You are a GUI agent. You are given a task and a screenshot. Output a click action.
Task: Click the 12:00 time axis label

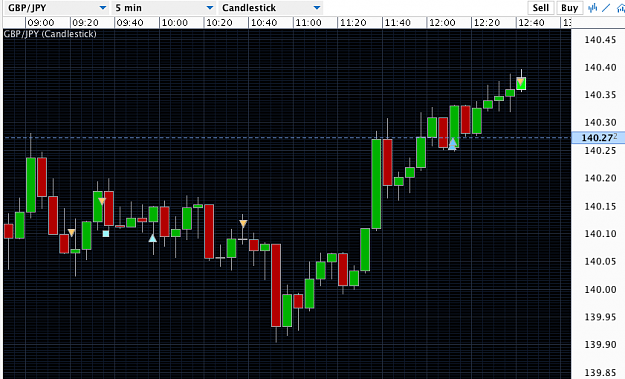point(442,23)
